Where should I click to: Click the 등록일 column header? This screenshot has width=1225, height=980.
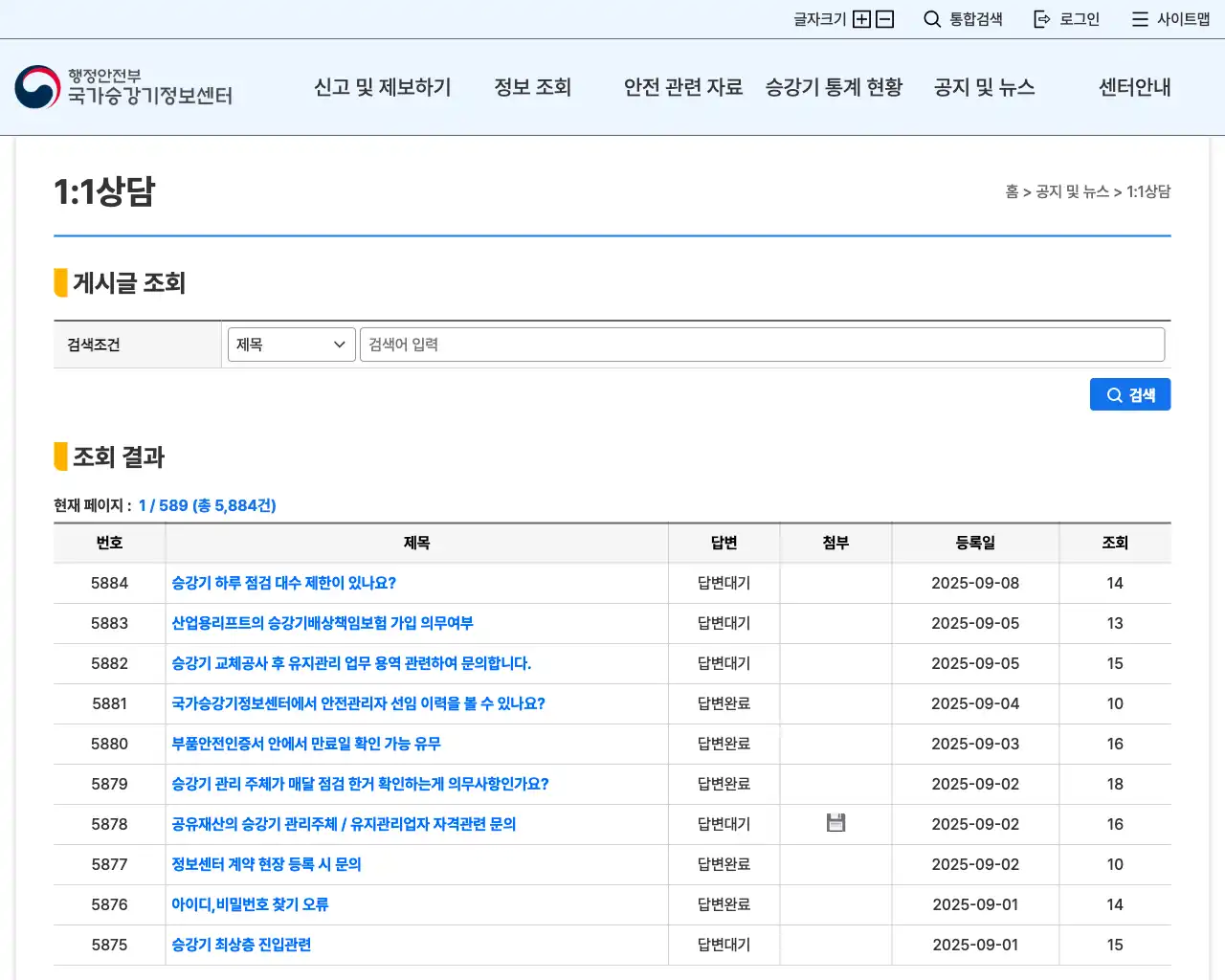point(975,543)
